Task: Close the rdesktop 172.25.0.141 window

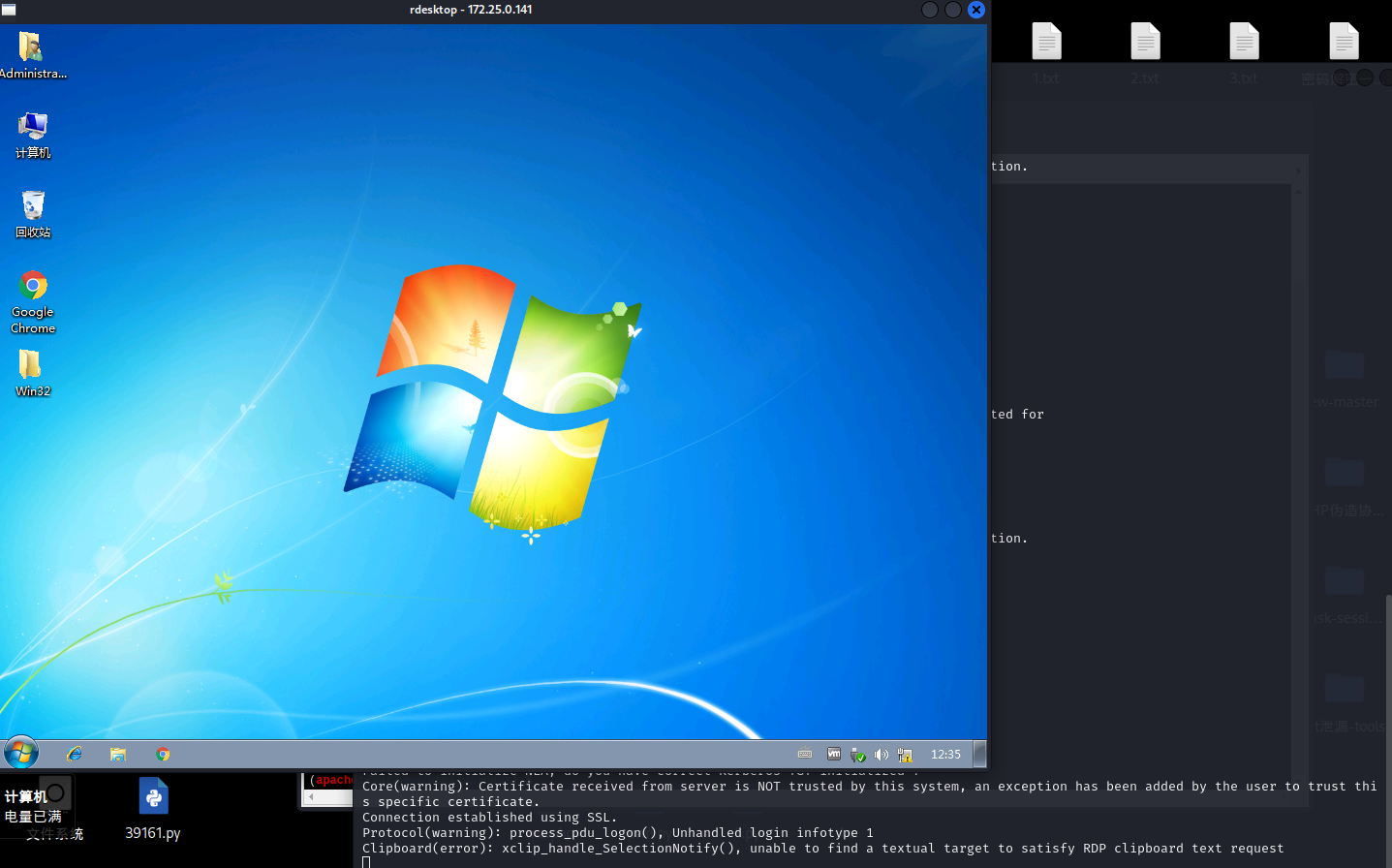Action: (976, 10)
